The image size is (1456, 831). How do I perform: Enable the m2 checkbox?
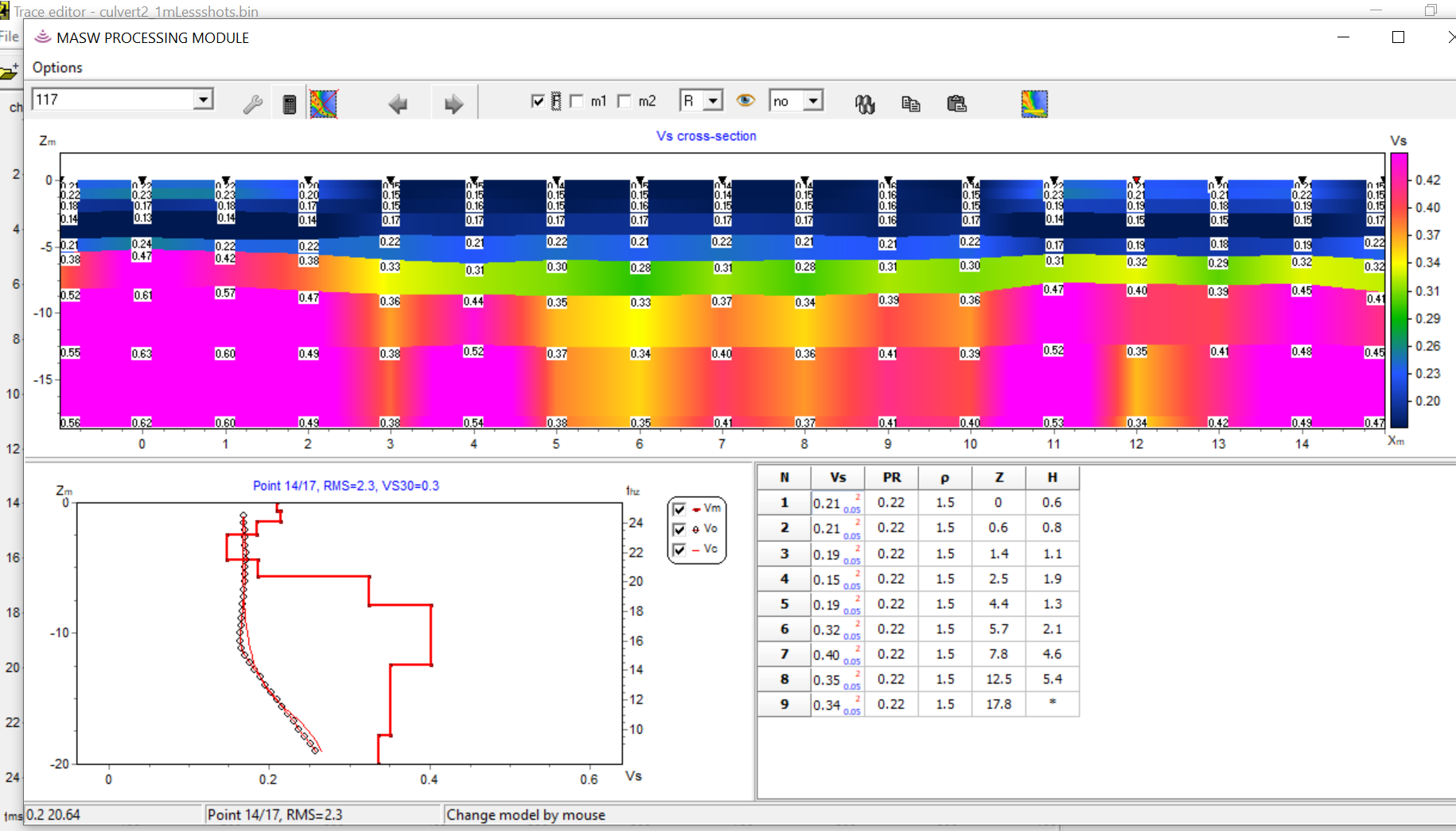(x=625, y=101)
